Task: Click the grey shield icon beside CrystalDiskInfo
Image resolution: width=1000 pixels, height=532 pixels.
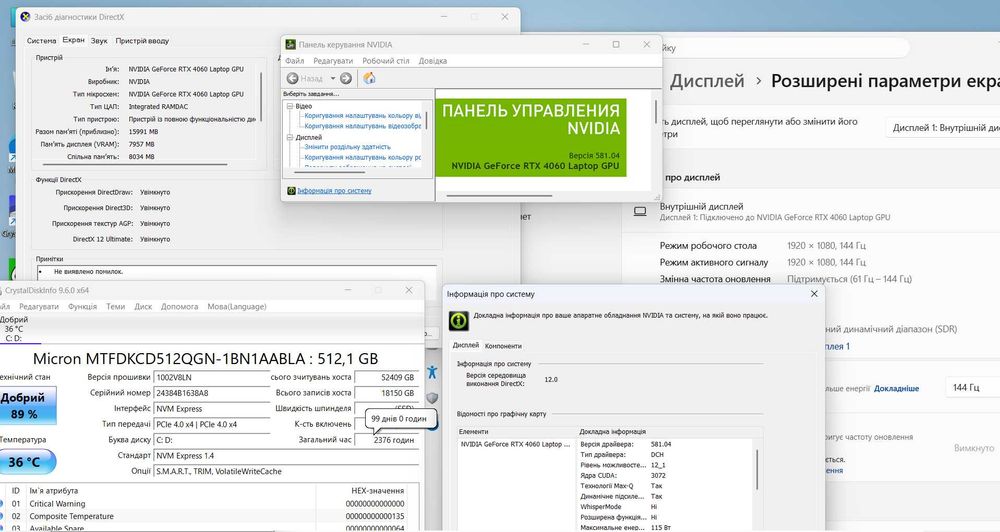Action: [x=432, y=398]
